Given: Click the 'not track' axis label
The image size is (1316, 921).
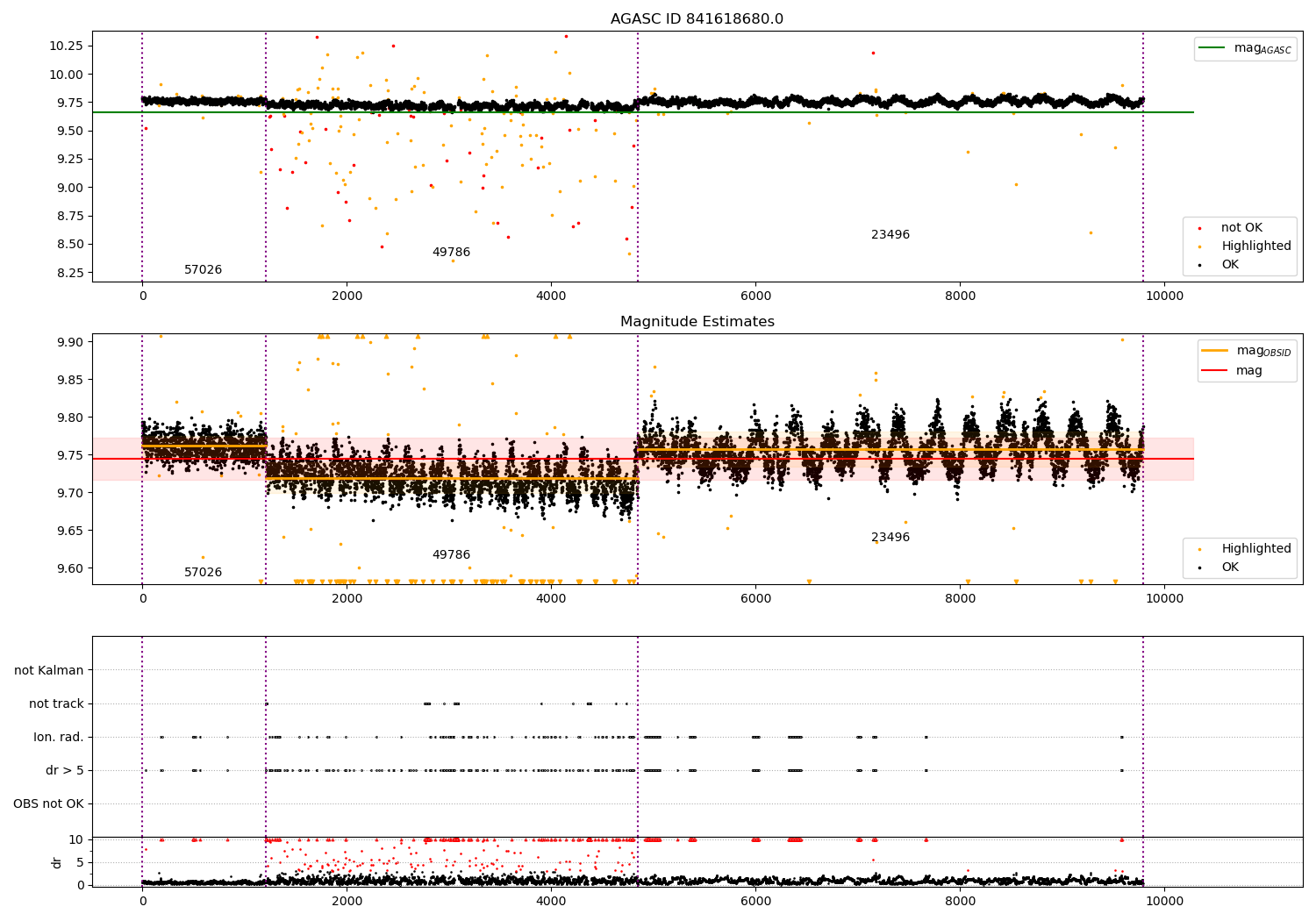Looking at the screenshot, I should point(56,704).
